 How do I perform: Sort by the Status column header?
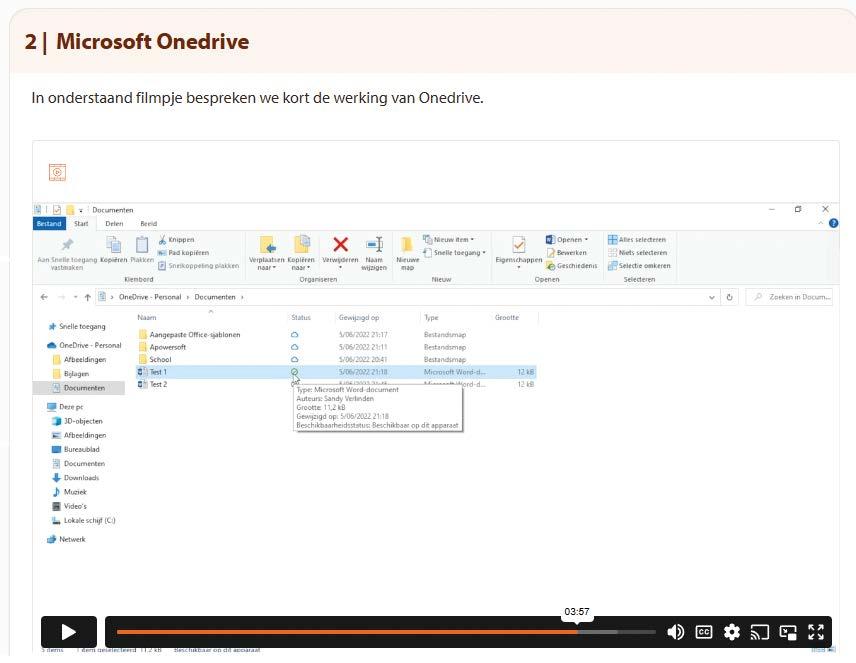click(x=301, y=317)
